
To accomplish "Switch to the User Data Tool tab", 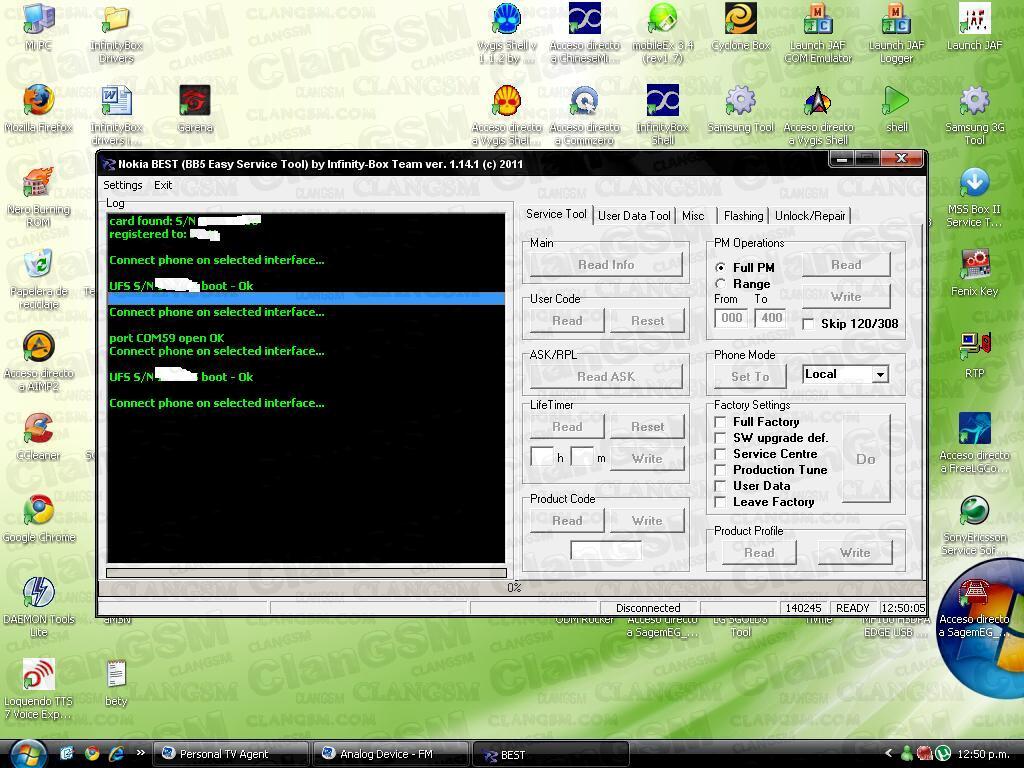I will coord(634,216).
